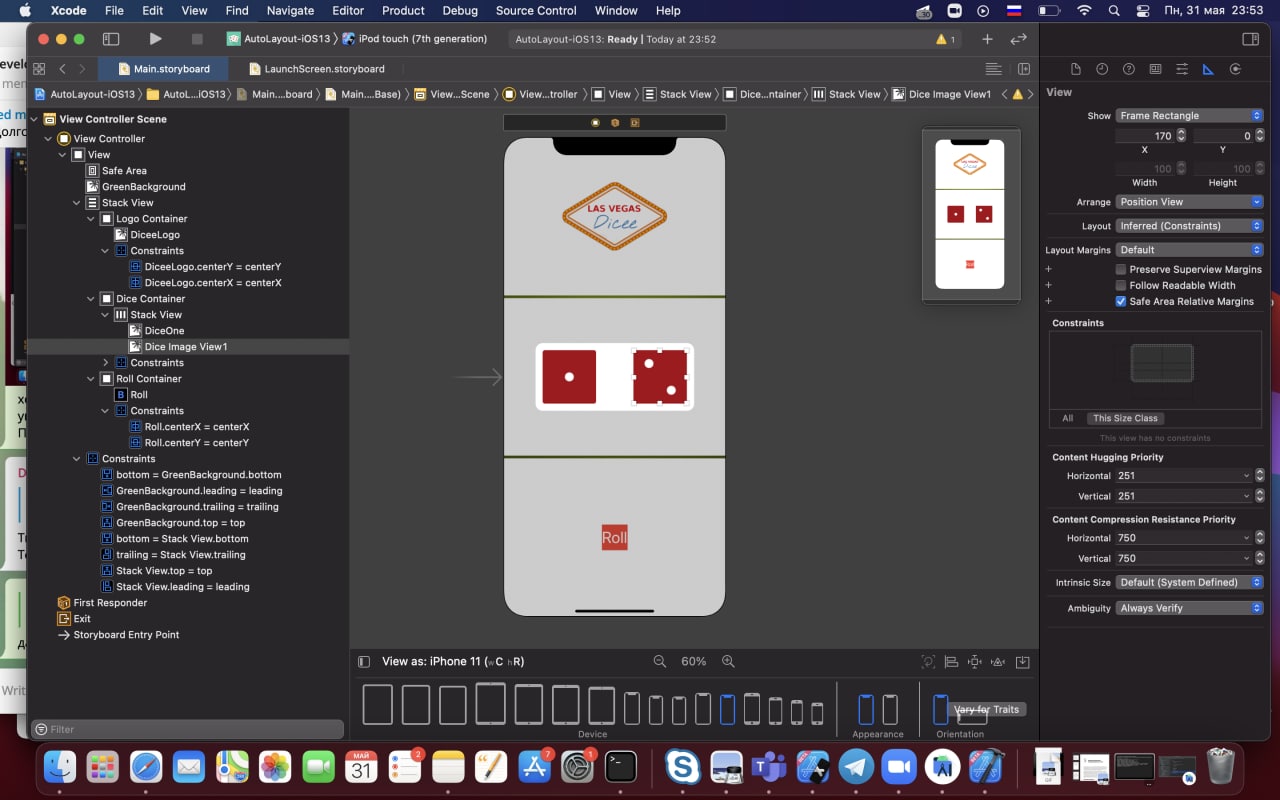The width and height of the screenshot is (1280, 800).
Task: Zoom out the storyboard canvas
Action: (x=660, y=661)
